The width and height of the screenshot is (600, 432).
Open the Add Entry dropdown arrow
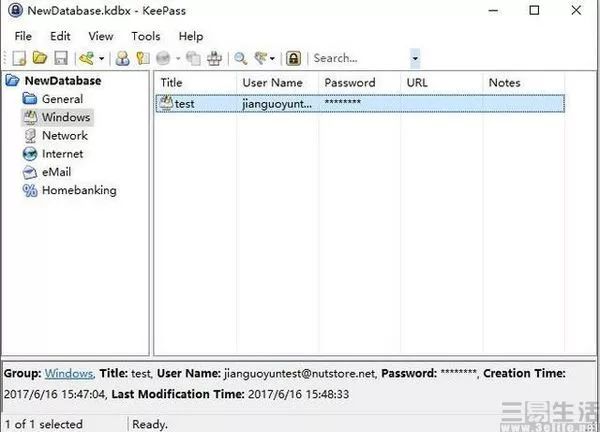101,59
